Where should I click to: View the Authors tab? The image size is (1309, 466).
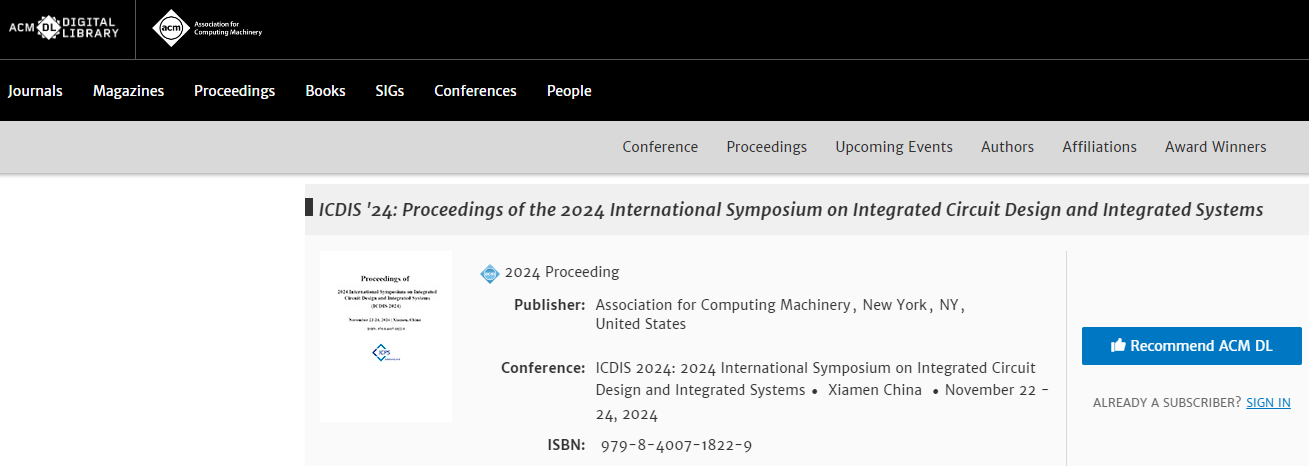coord(1007,147)
